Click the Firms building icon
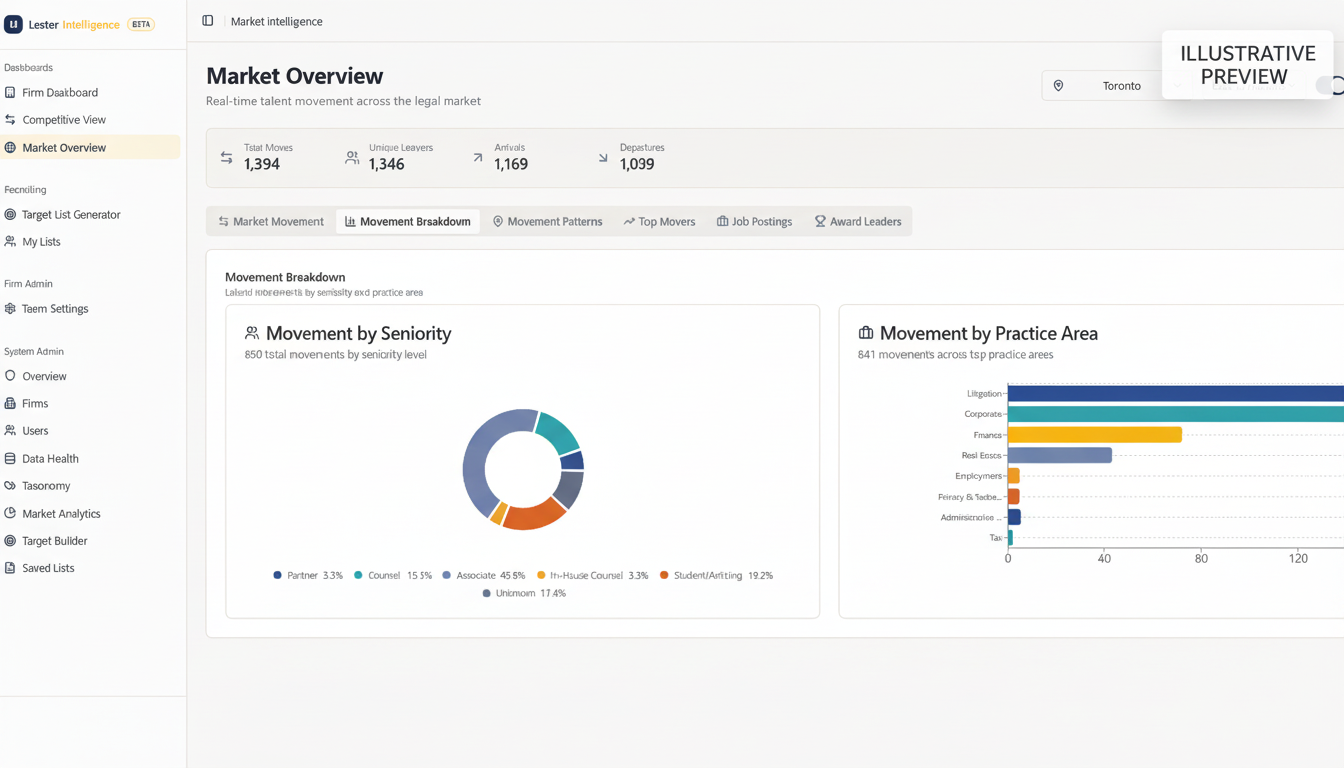 (10, 403)
